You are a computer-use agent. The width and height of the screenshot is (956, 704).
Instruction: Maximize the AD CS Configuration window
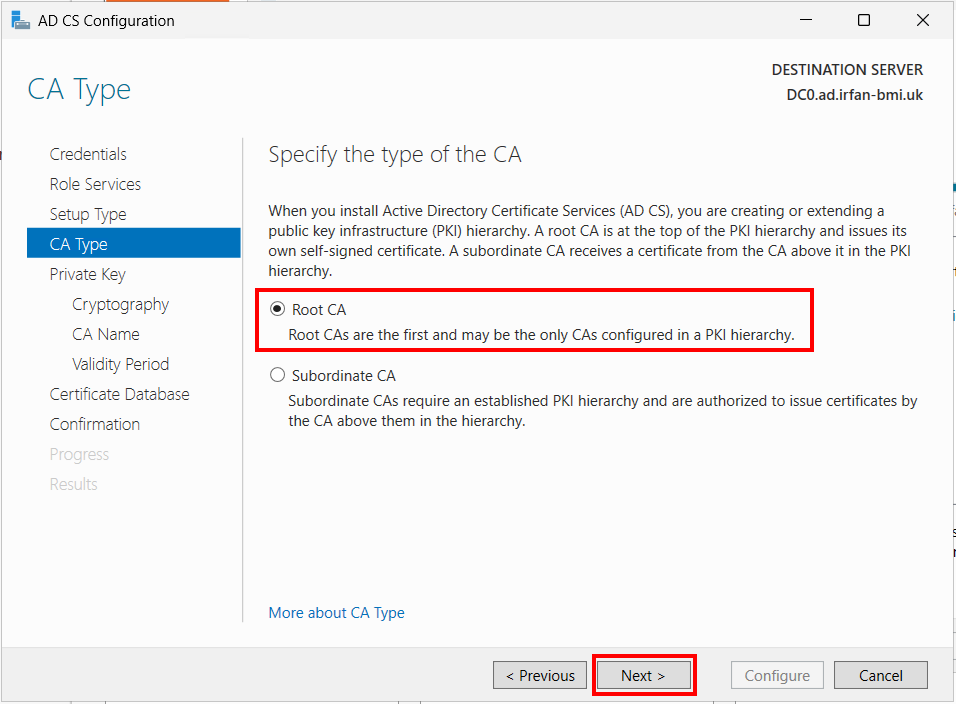click(864, 20)
